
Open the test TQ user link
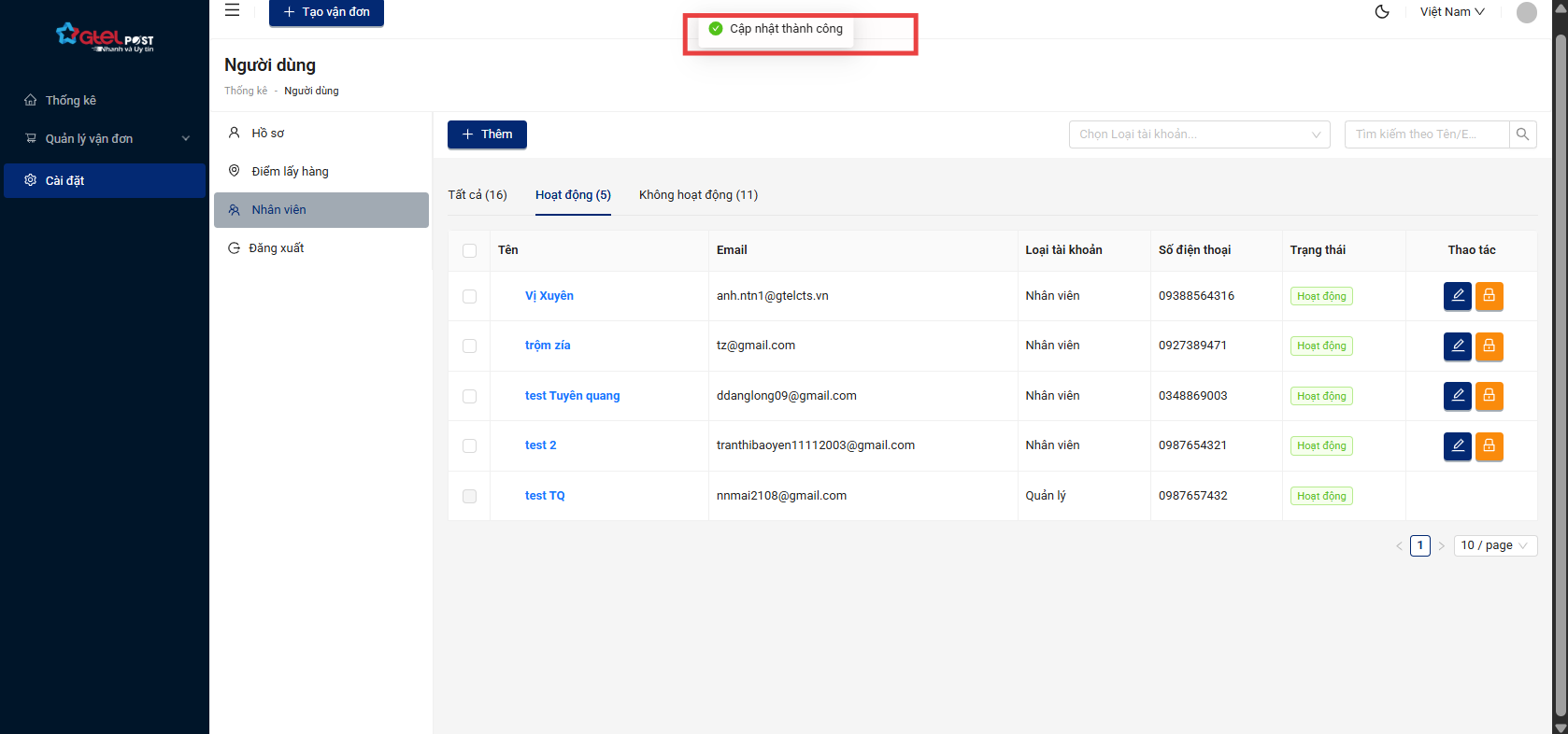[545, 496]
